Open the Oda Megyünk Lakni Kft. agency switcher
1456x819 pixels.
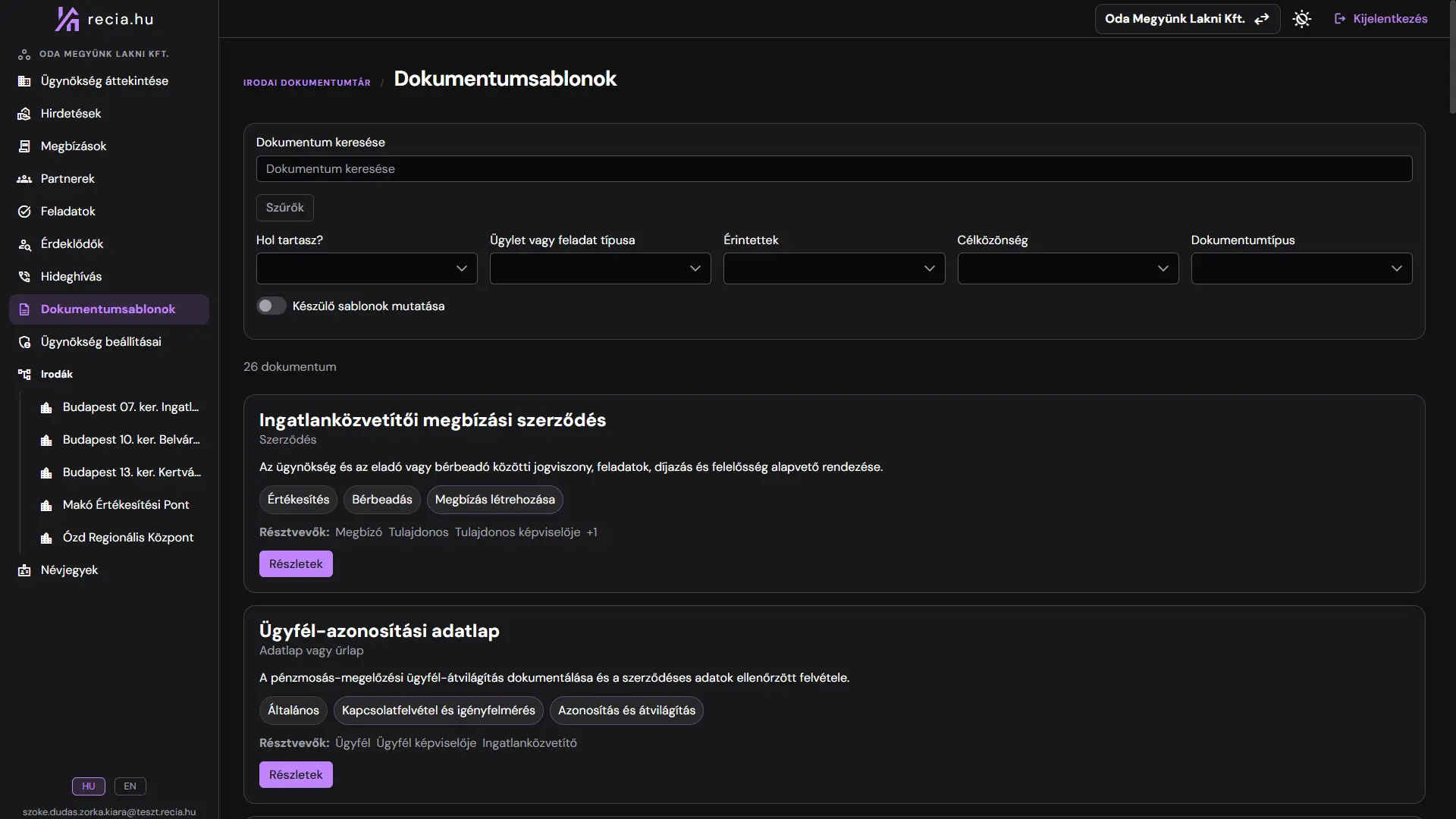[x=1187, y=19]
